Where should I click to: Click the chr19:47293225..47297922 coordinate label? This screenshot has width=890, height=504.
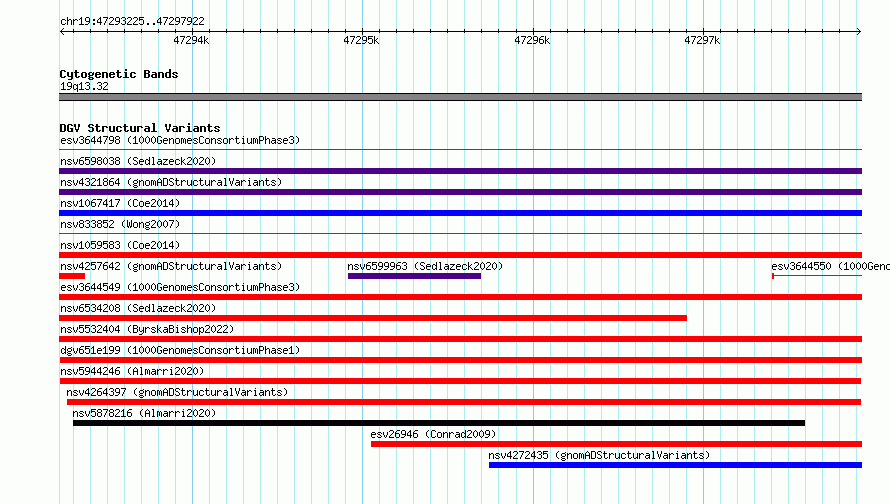coord(132,21)
